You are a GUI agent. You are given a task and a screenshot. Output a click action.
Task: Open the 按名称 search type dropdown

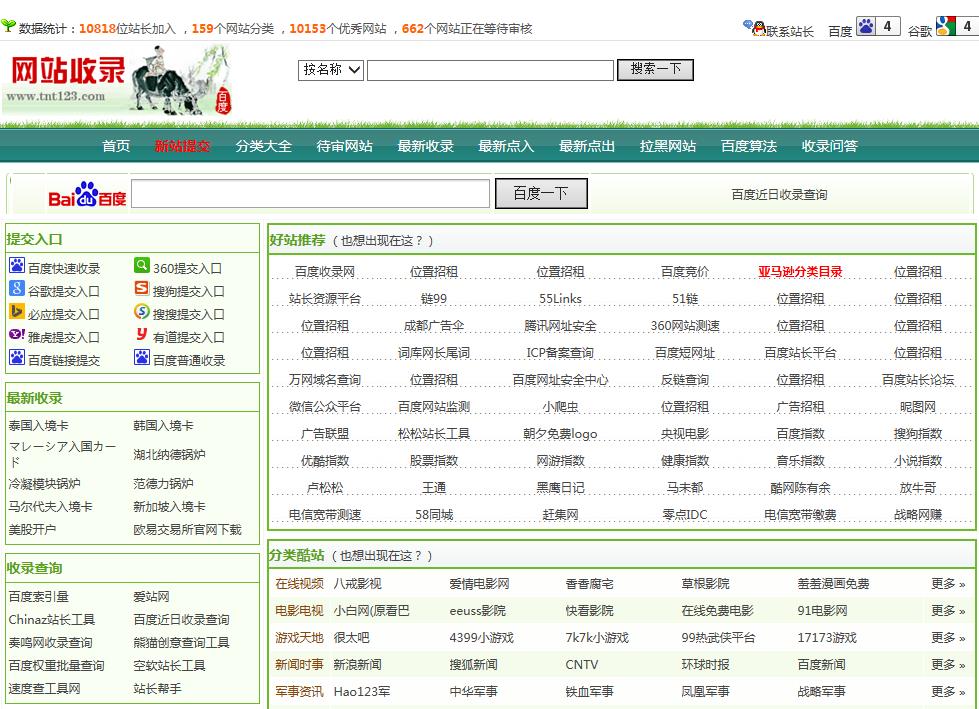330,70
